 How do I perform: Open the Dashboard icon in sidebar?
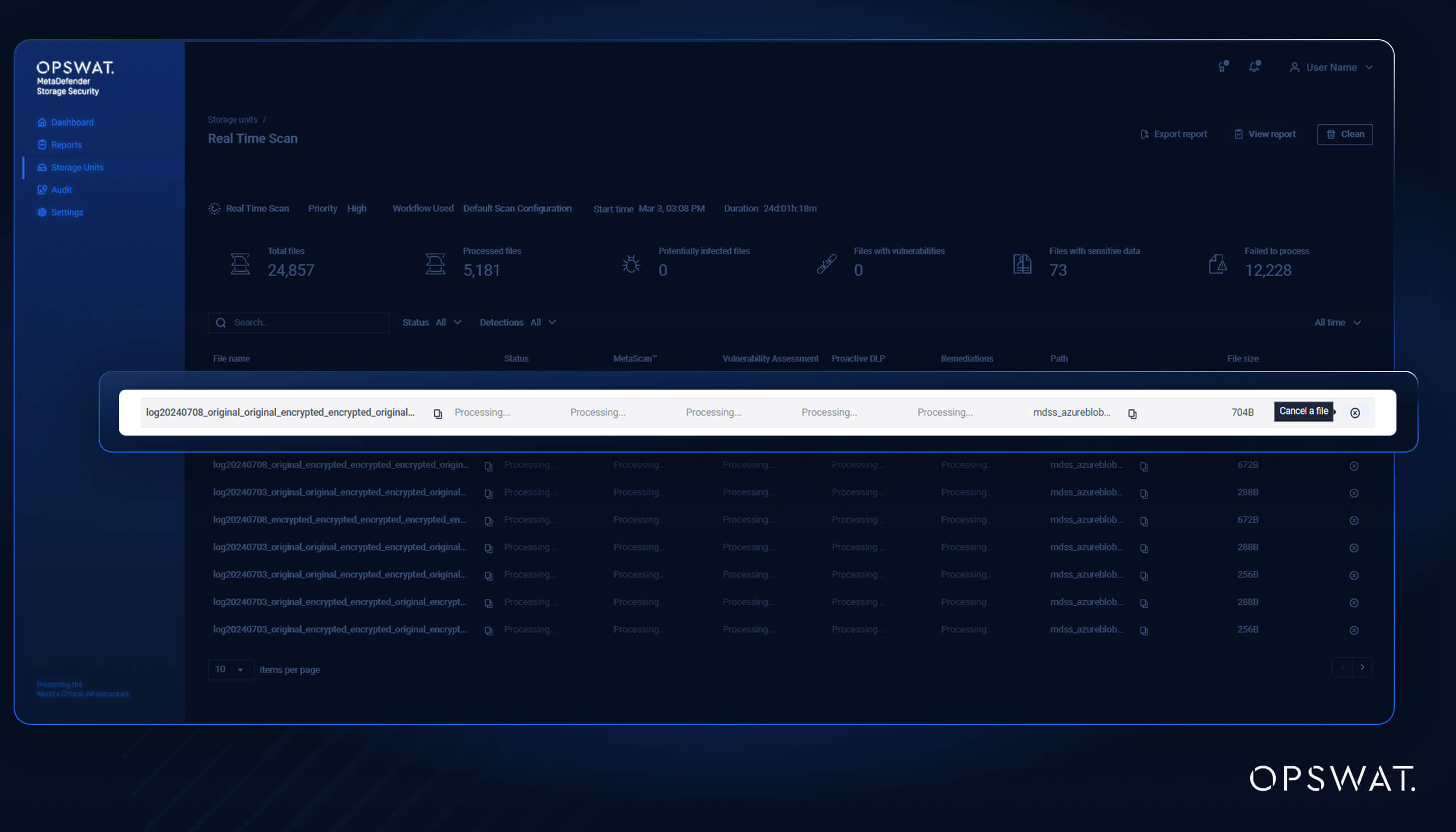(42, 122)
